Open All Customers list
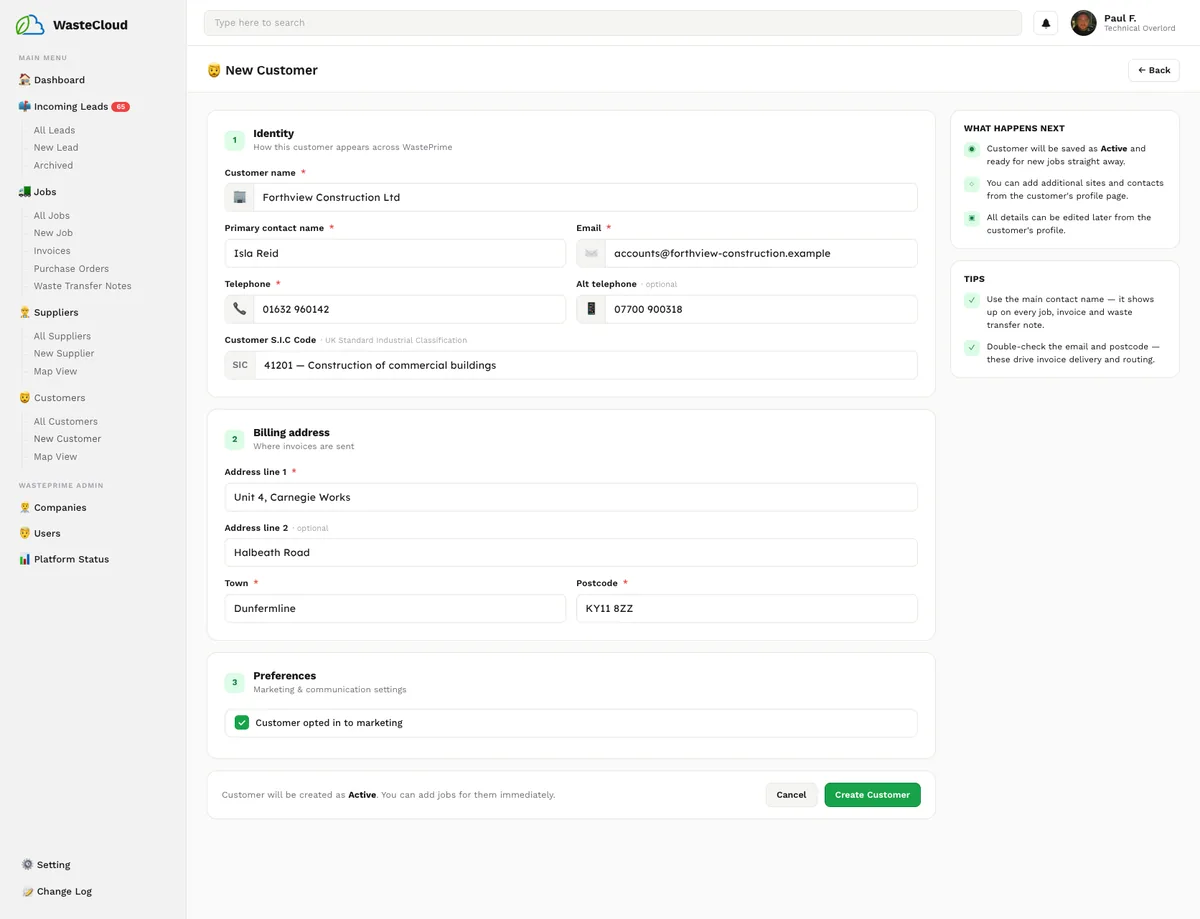 pos(66,422)
